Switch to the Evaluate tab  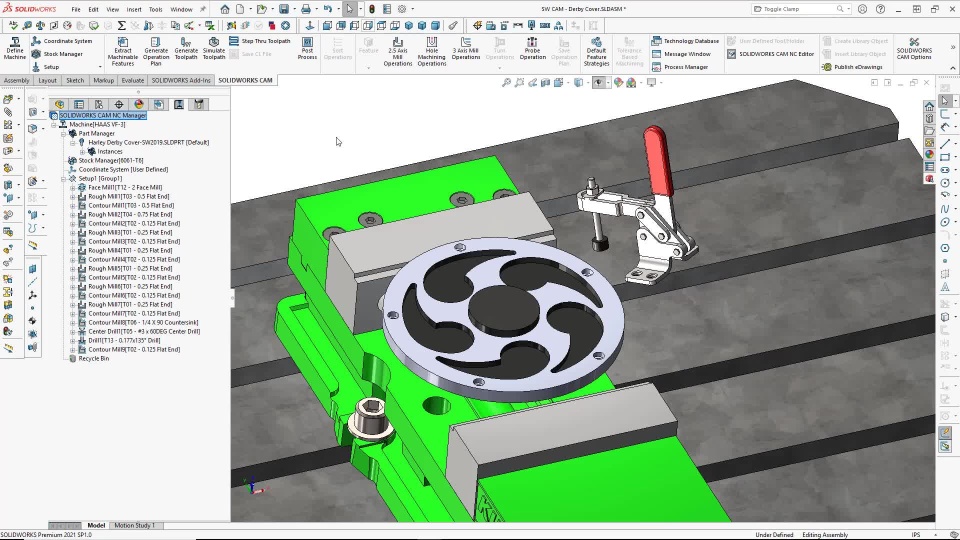(133, 80)
